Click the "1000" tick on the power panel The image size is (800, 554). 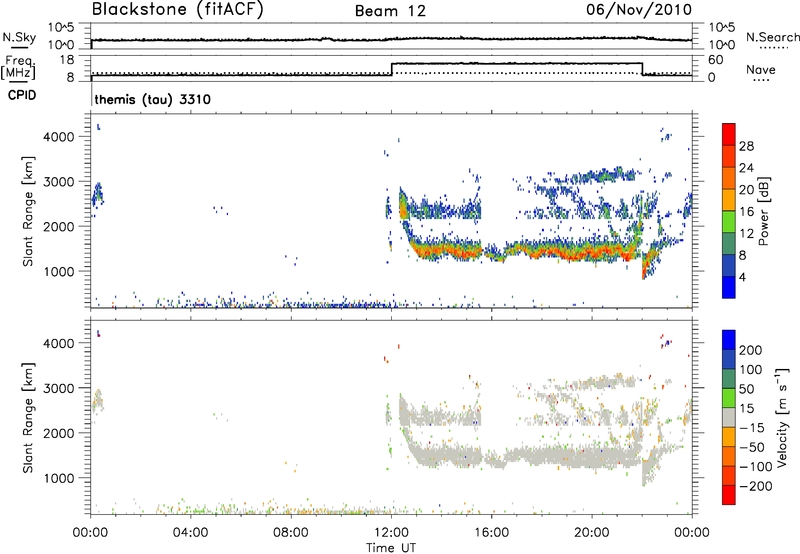[x=59, y=271]
